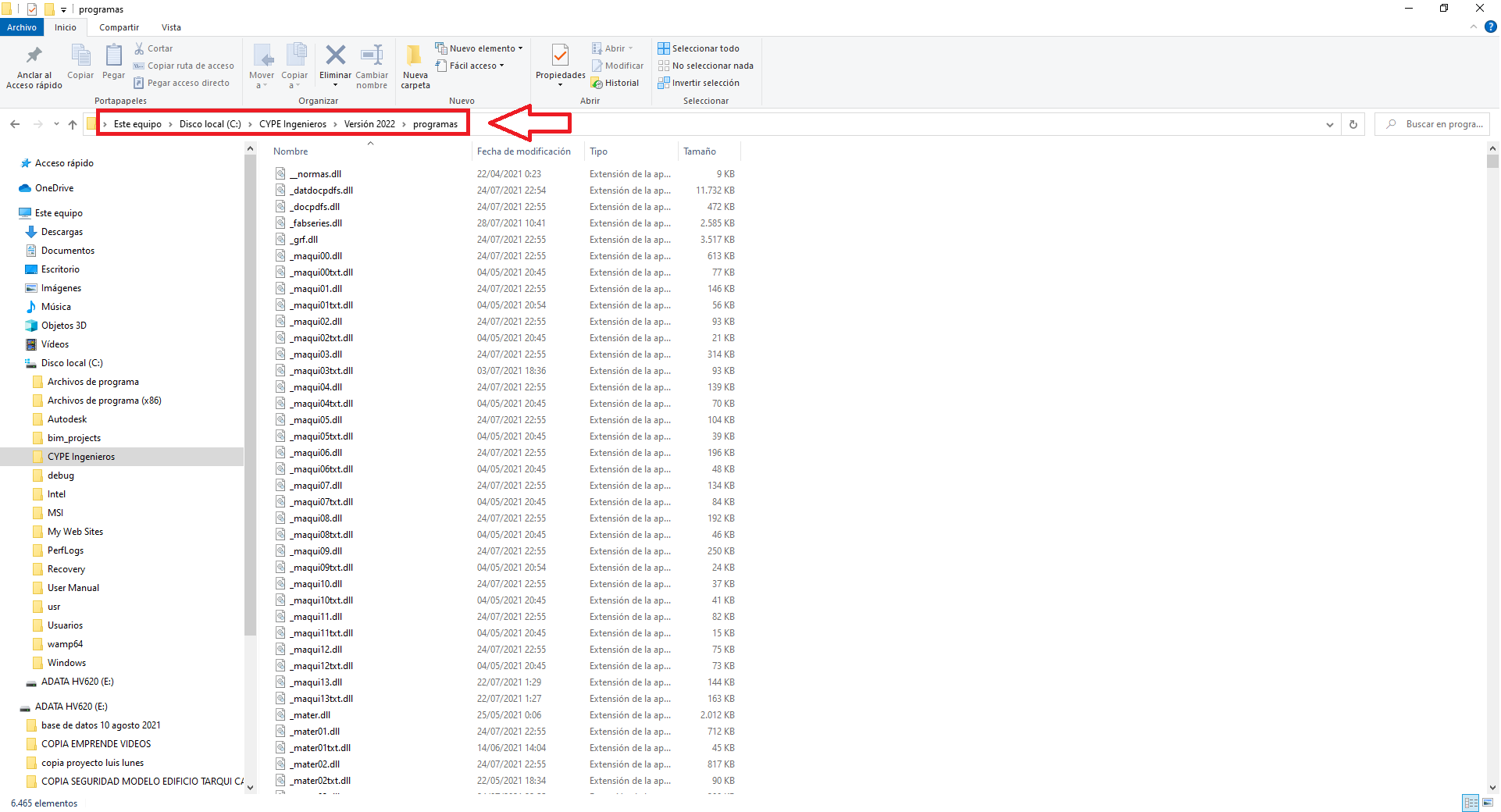Screen dimensions: 1501x812
Task: Select _normas.dll file in the list
Action: pyautogui.click(x=316, y=174)
